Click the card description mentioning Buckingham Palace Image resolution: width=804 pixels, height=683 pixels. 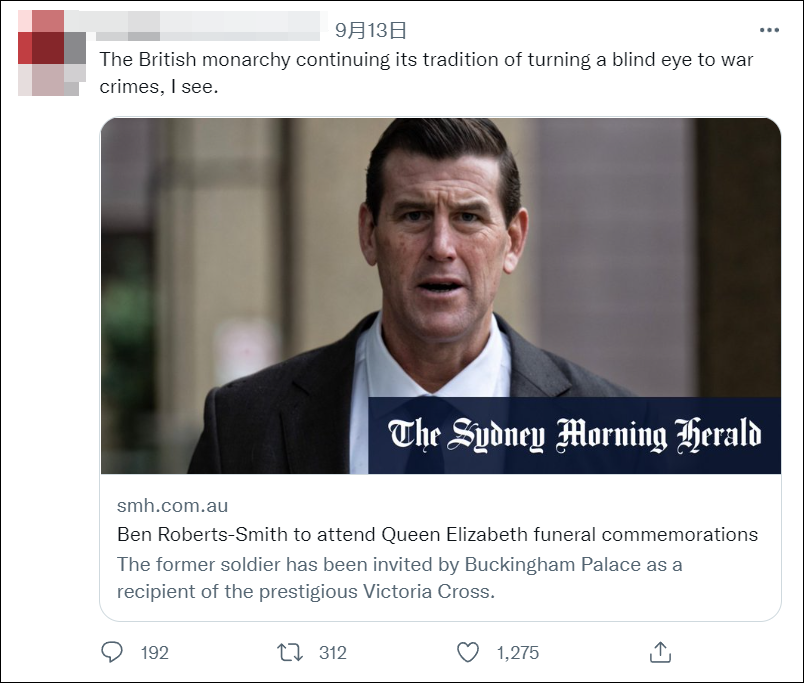coord(399,564)
